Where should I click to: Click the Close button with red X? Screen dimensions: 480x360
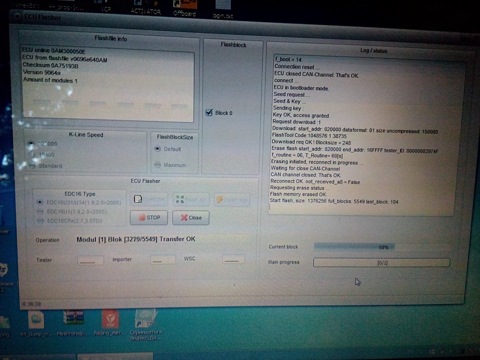[191, 218]
